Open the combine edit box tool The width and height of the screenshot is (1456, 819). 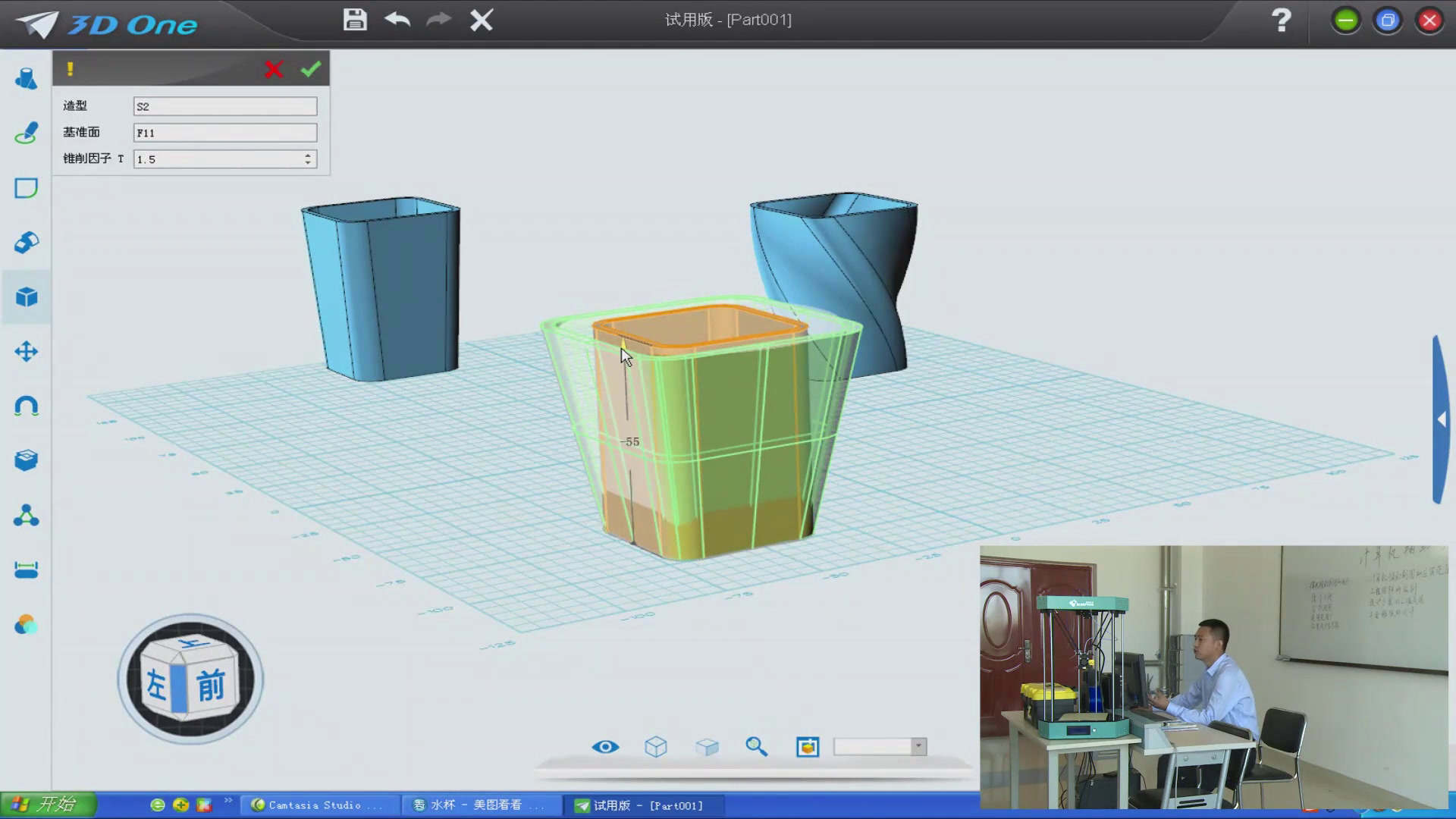(x=26, y=460)
